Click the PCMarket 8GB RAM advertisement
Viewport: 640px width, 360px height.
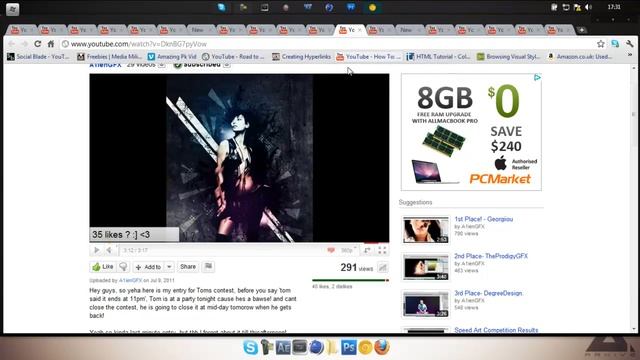pyautogui.click(x=471, y=132)
